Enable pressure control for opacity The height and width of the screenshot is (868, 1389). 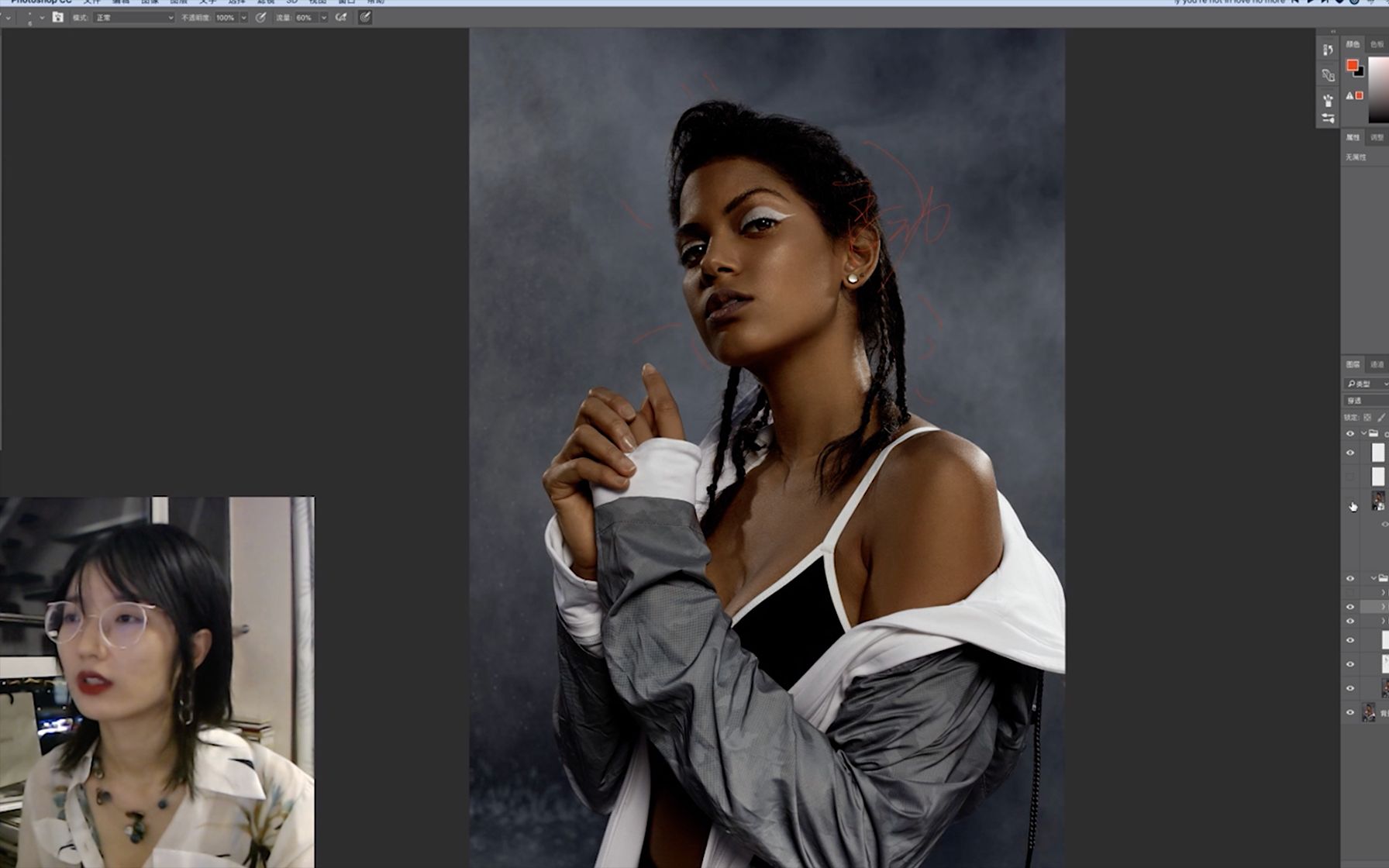pos(261,17)
